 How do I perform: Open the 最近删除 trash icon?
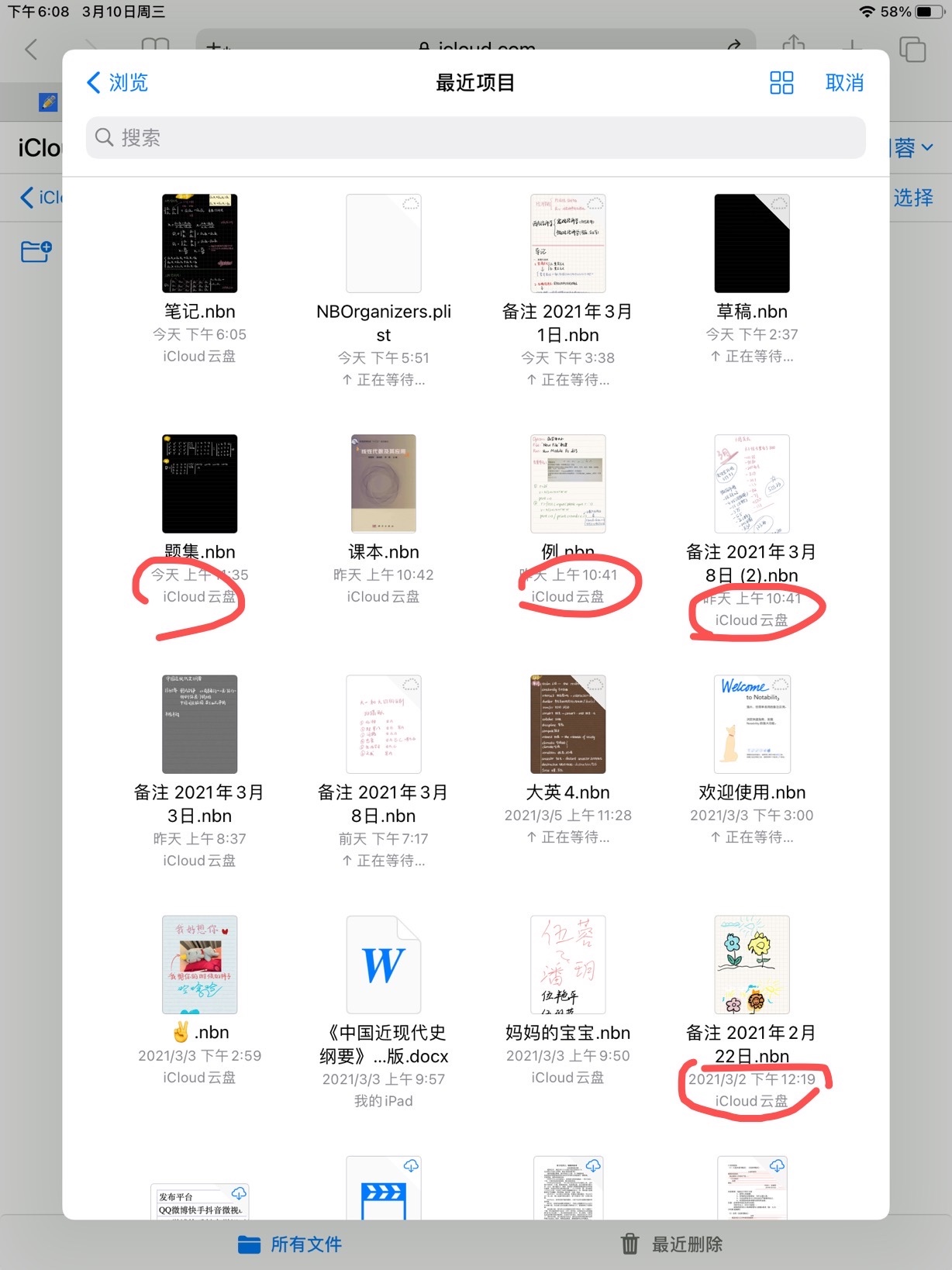pyautogui.click(x=630, y=1244)
